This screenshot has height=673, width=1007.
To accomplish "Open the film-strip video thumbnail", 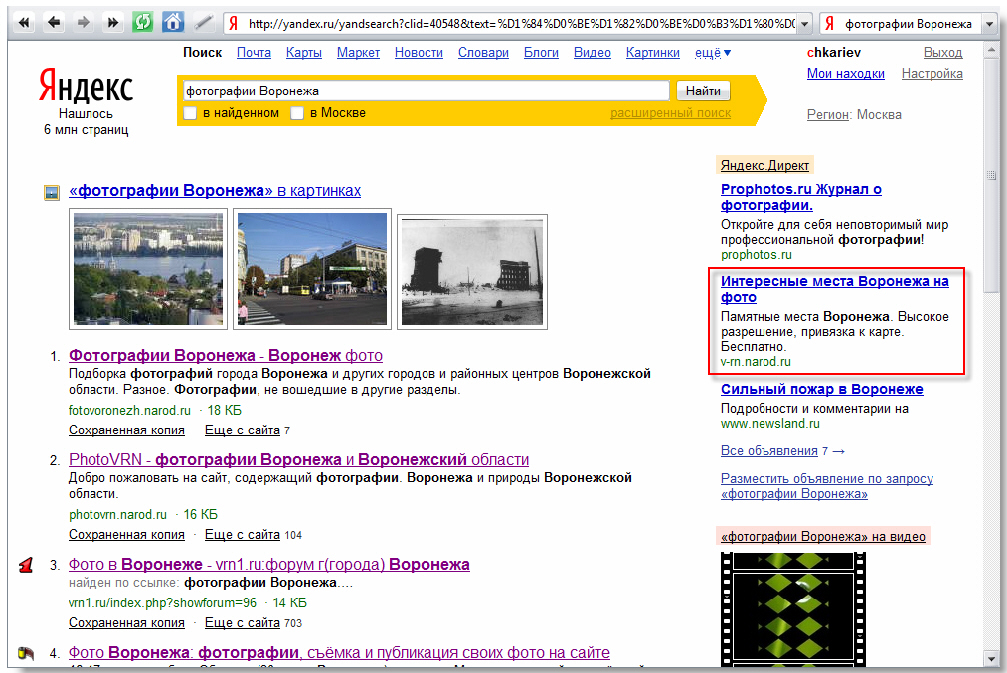I will coord(793,610).
